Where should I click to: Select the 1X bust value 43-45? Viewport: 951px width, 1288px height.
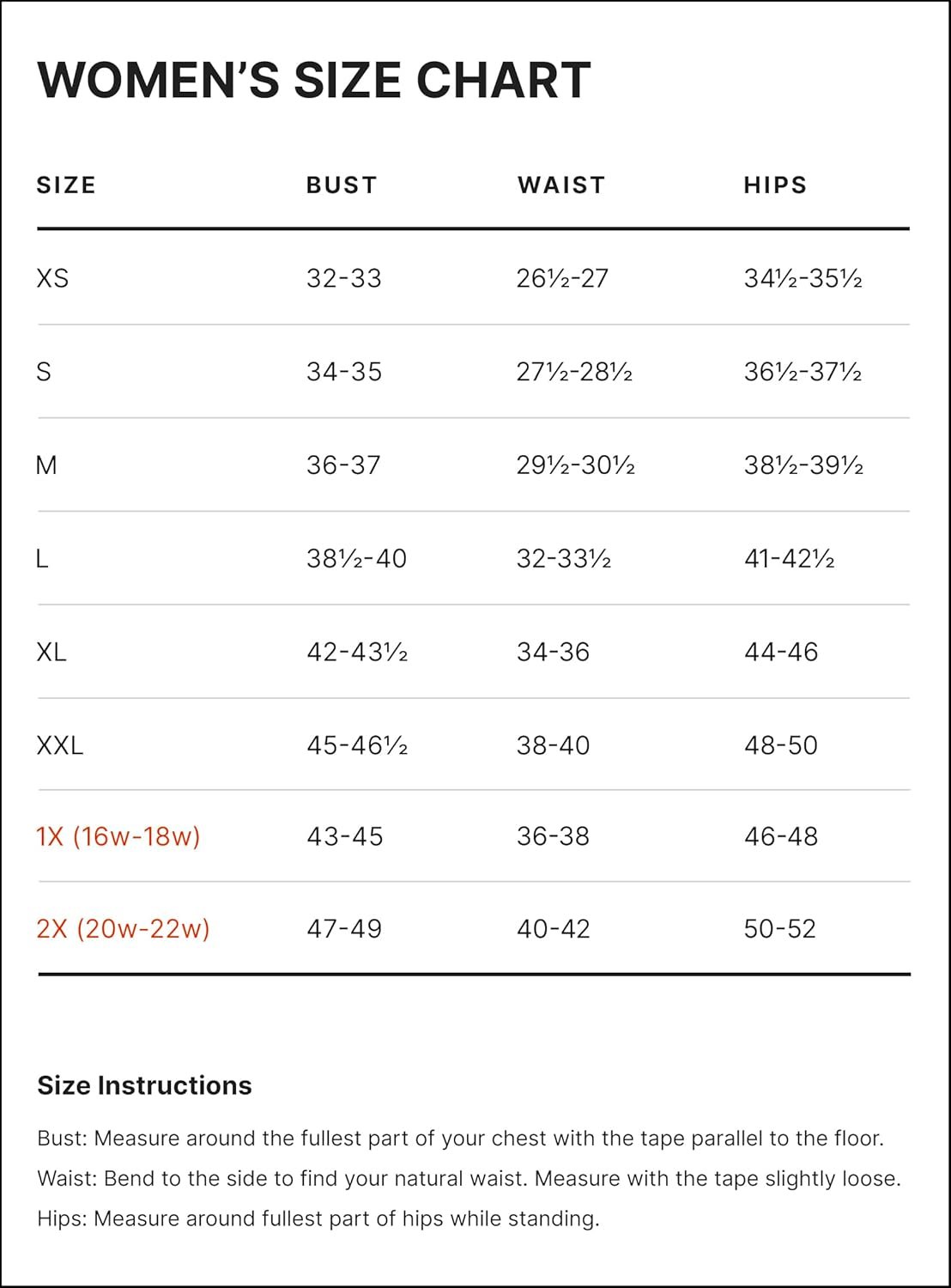click(345, 836)
